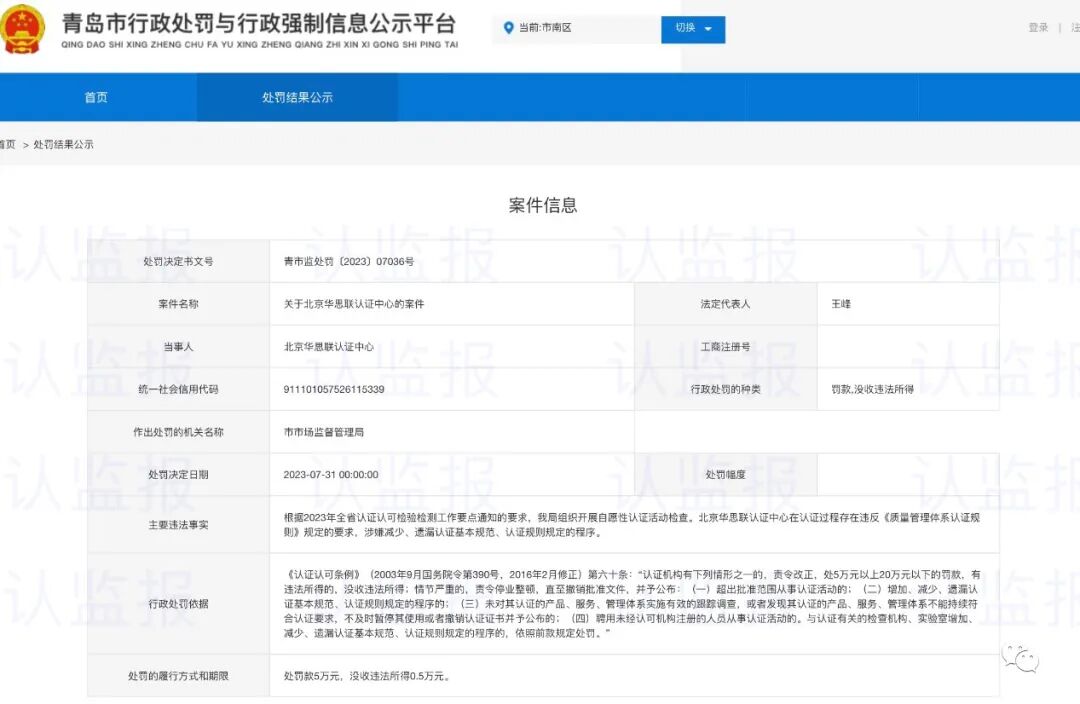
Task: Click the 登录 link
Action: point(1036,27)
